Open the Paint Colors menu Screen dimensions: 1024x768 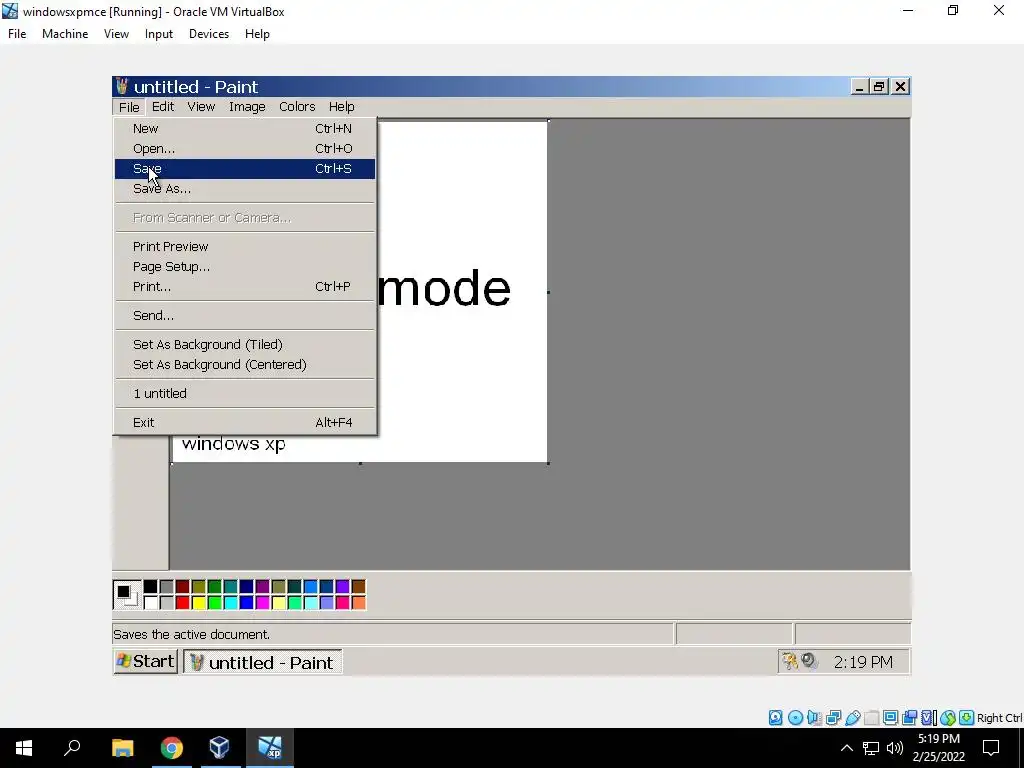[x=297, y=106]
